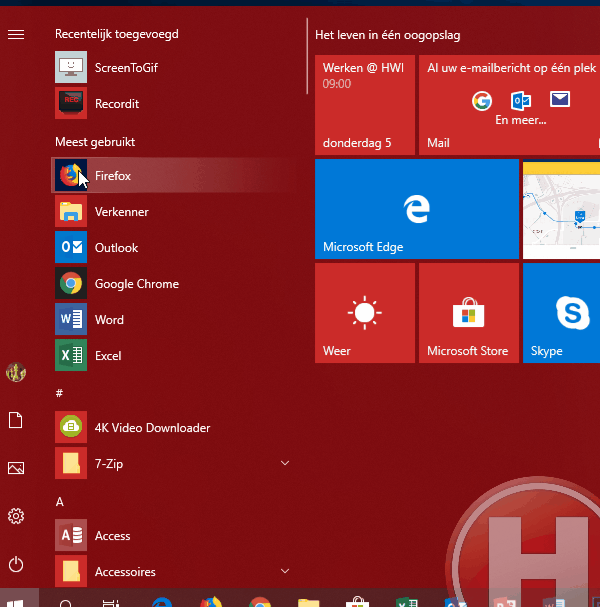Open ScreenToGif from recently added
This screenshot has width=600, height=607.
pyautogui.click(x=172, y=67)
